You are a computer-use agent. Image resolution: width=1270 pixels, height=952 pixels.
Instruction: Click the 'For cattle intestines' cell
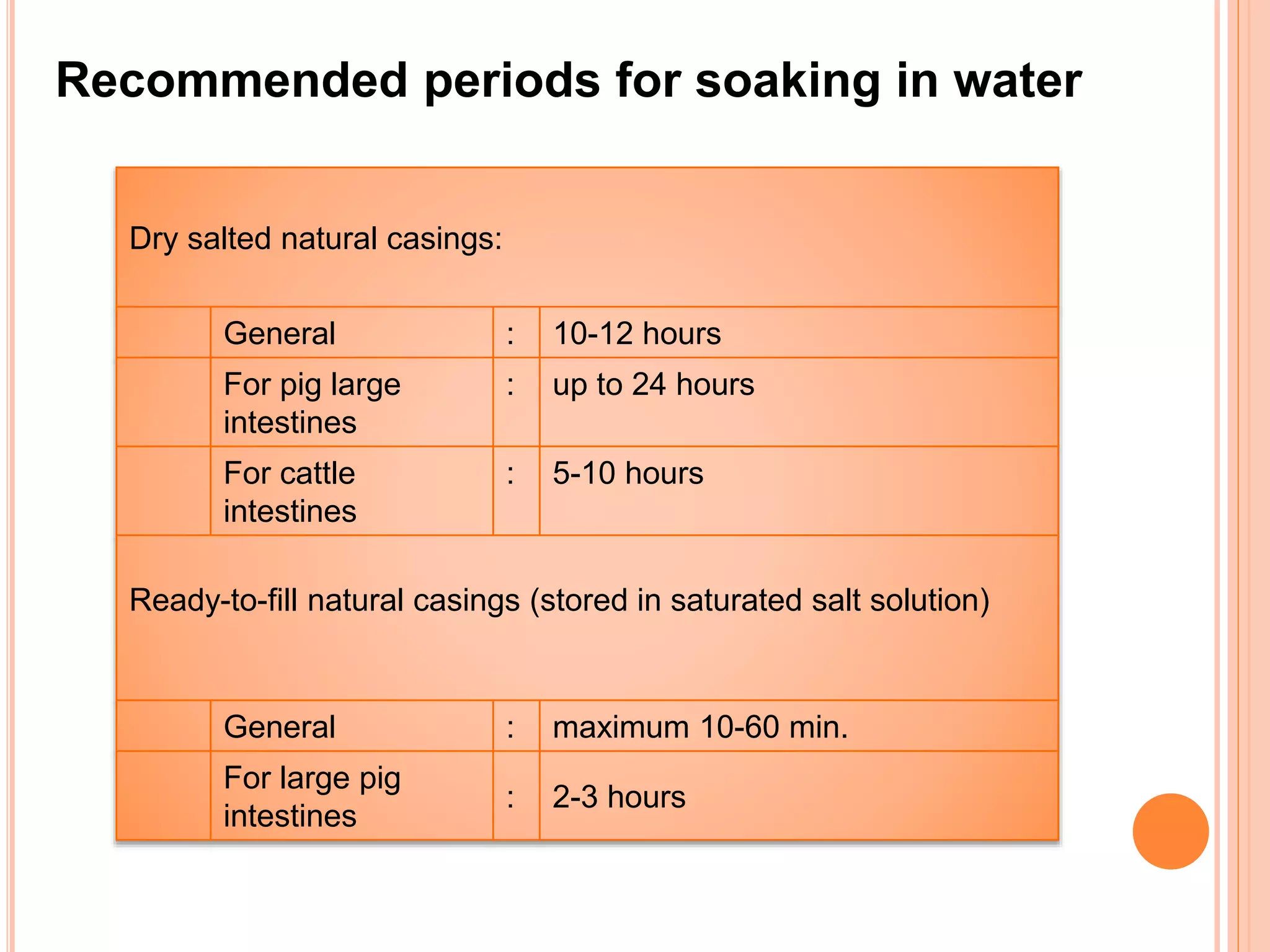[352, 491]
